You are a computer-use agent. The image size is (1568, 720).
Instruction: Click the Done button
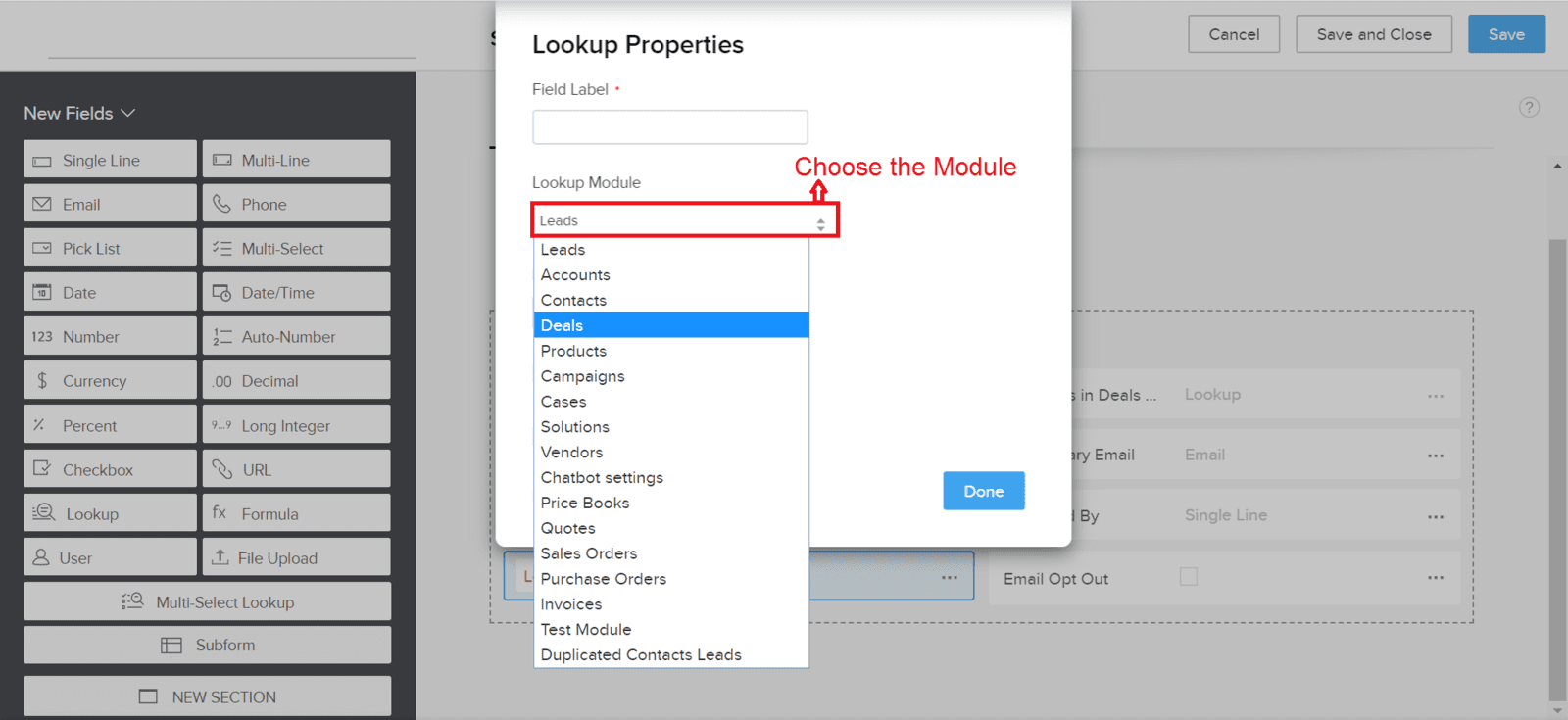(x=984, y=491)
